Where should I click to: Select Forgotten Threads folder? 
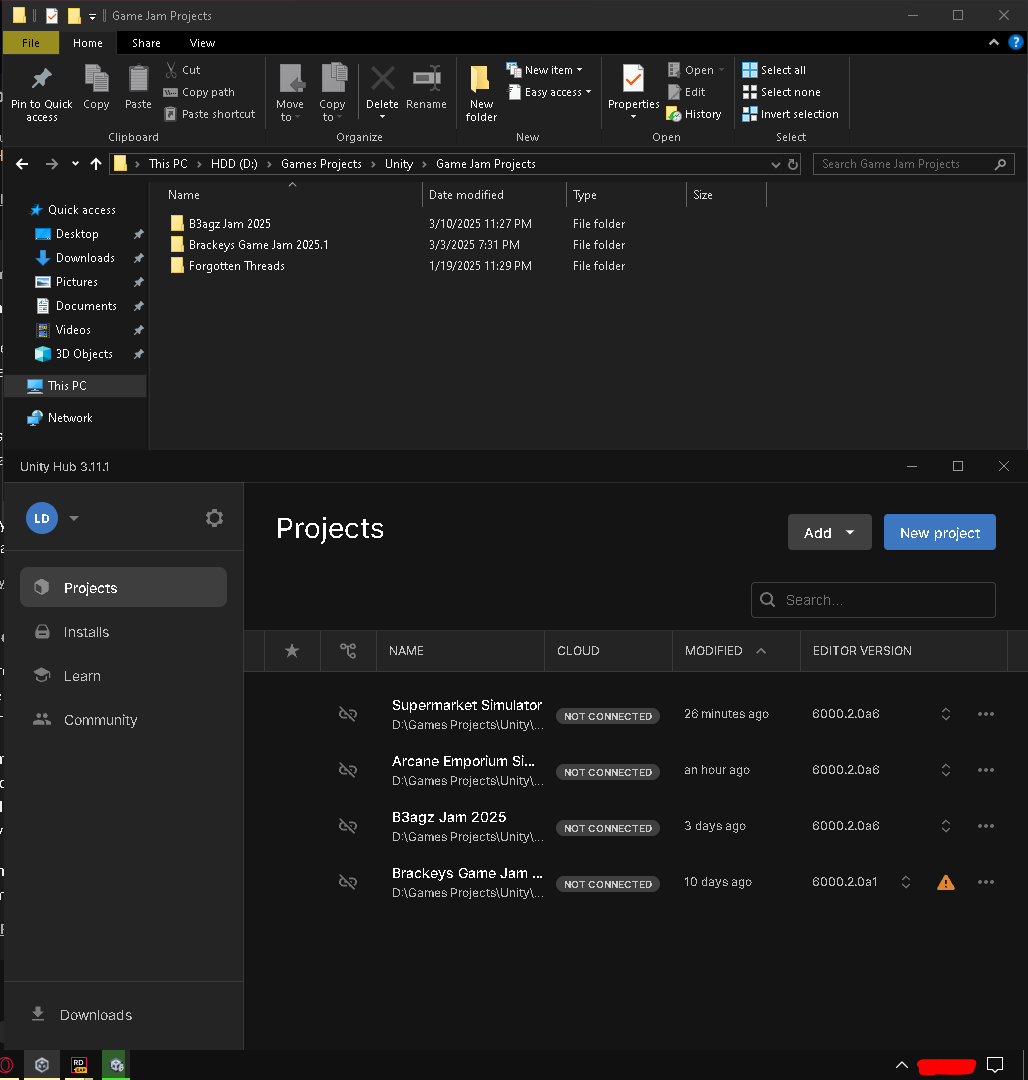click(236, 266)
